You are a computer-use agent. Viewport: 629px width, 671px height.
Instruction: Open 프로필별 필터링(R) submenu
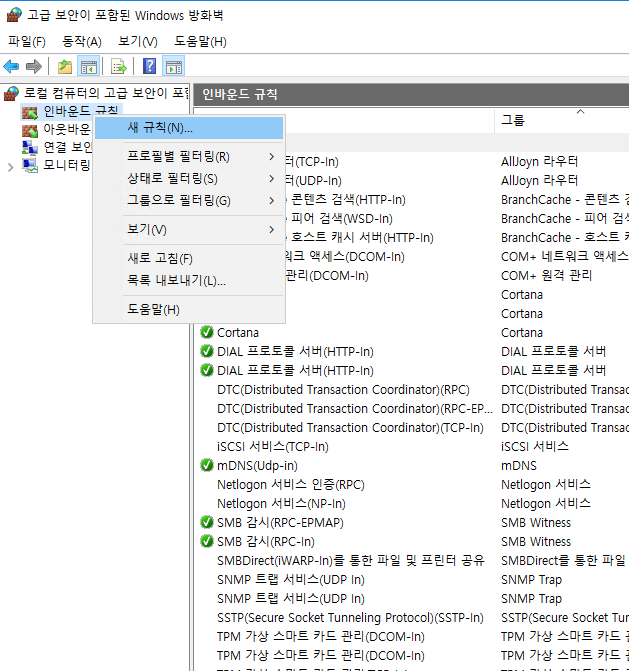point(189,157)
